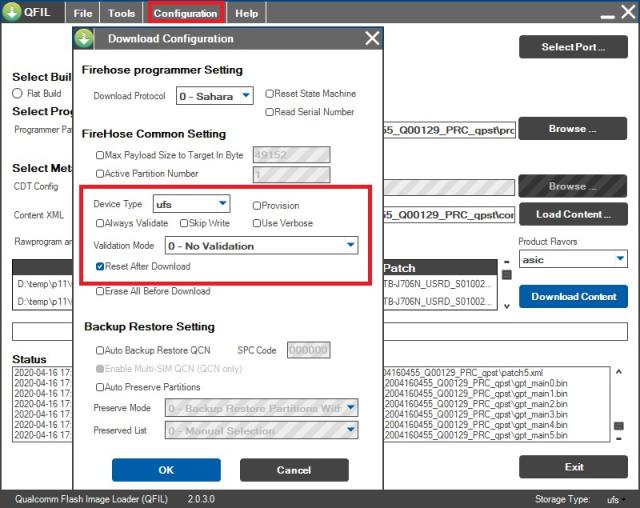Select the Flat Build radio button
Screen dimensions: 640x508
point(17,93)
